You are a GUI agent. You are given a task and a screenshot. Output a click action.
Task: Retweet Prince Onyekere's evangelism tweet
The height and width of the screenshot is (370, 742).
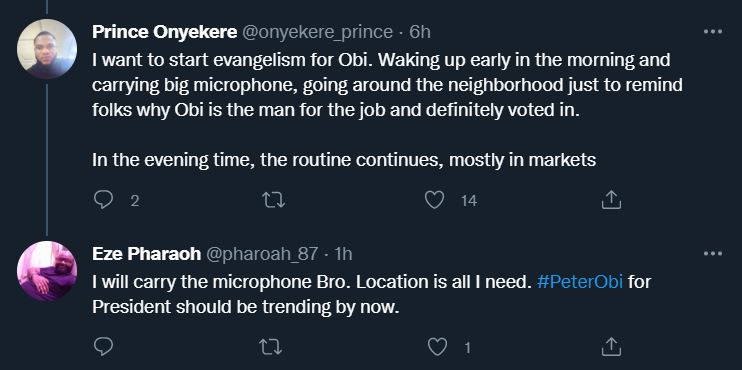[274, 200]
